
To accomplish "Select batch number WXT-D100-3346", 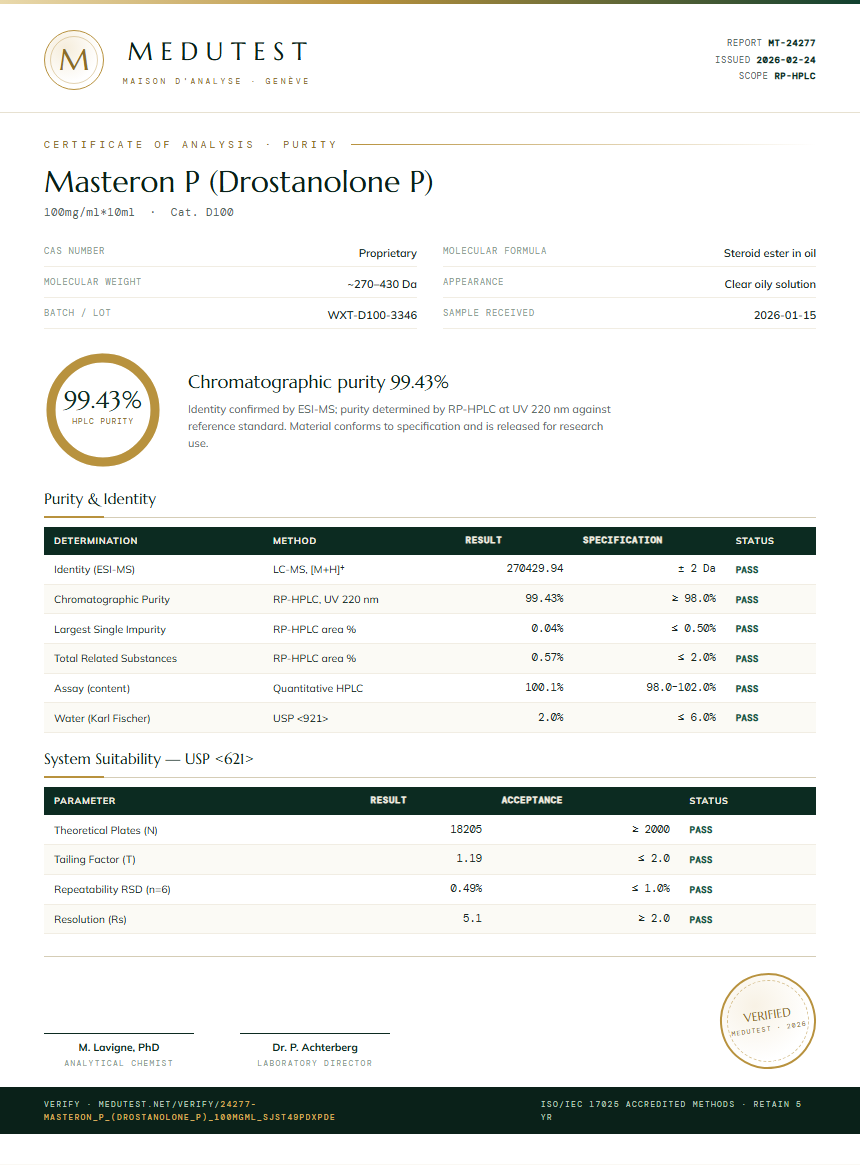I will pos(372,316).
